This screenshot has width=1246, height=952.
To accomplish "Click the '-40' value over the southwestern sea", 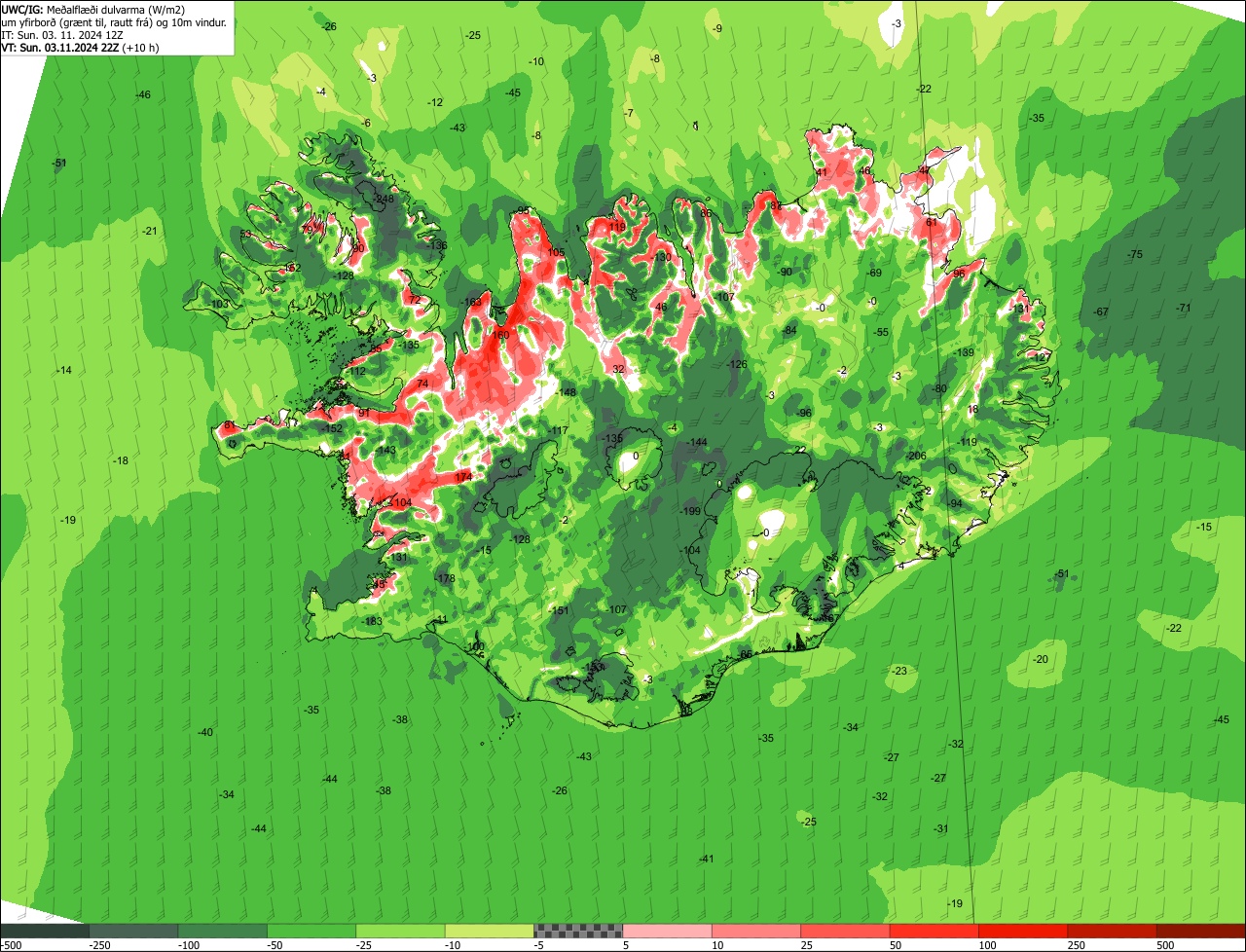I will pyautogui.click(x=204, y=732).
